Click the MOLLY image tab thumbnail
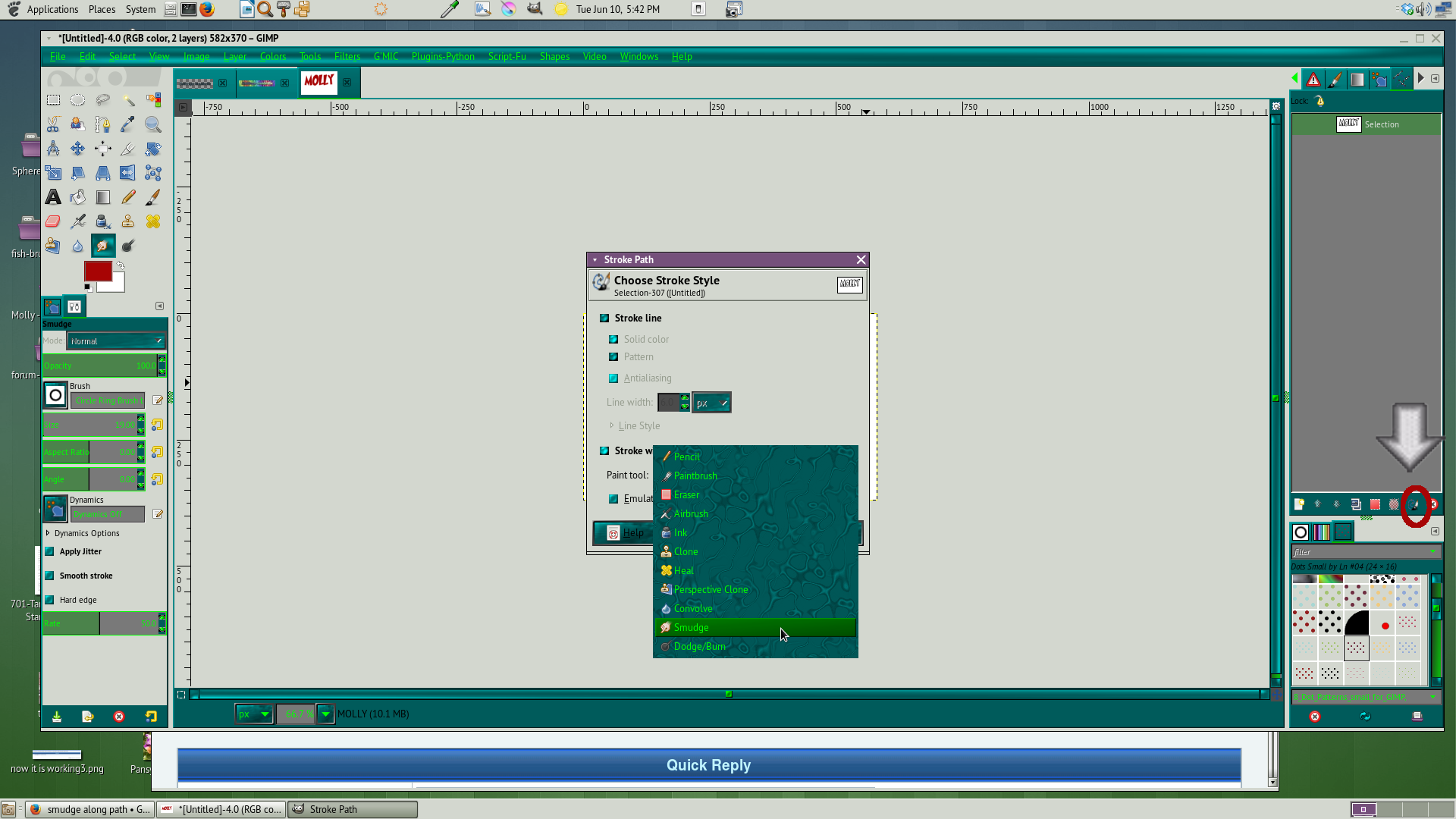The width and height of the screenshot is (1456, 819). tap(318, 81)
